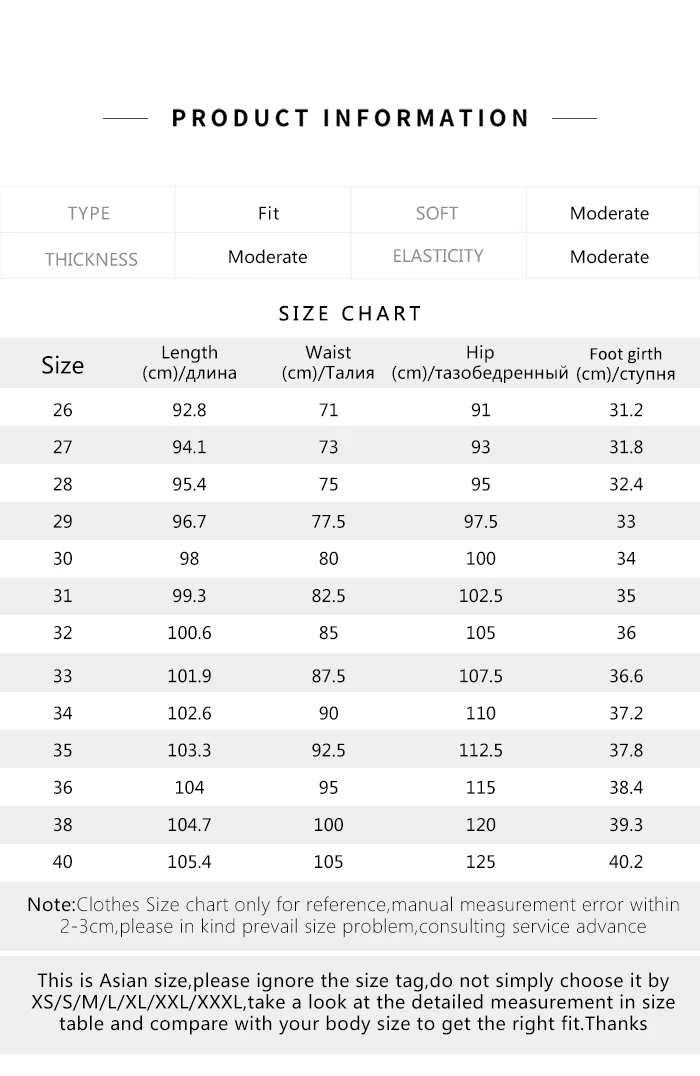Click the Asian size notice text
Image resolution: width=700 pixels, height=1076 pixels.
tap(352, 1002)
